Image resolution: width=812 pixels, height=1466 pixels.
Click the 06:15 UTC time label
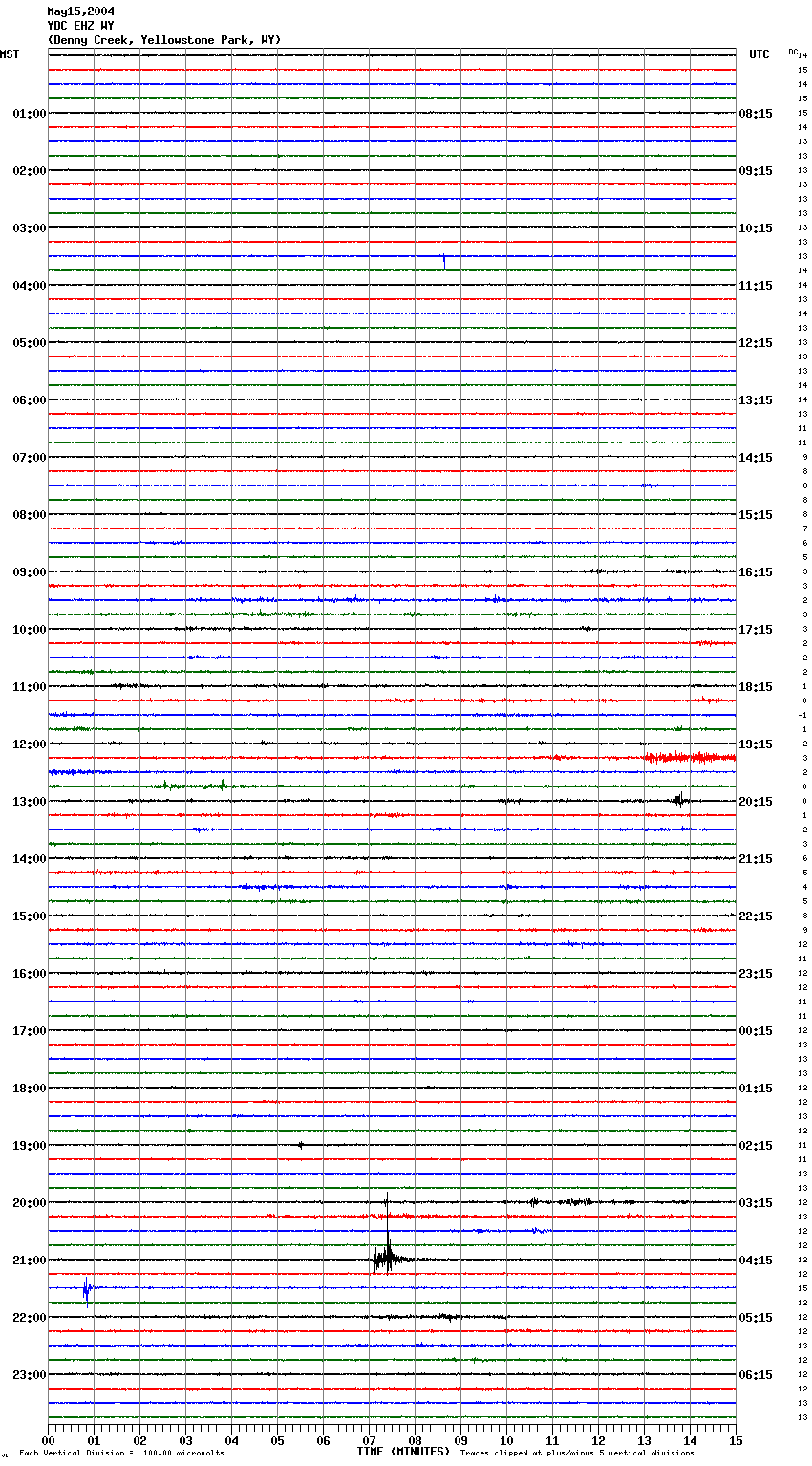[x=756, y=1375]
